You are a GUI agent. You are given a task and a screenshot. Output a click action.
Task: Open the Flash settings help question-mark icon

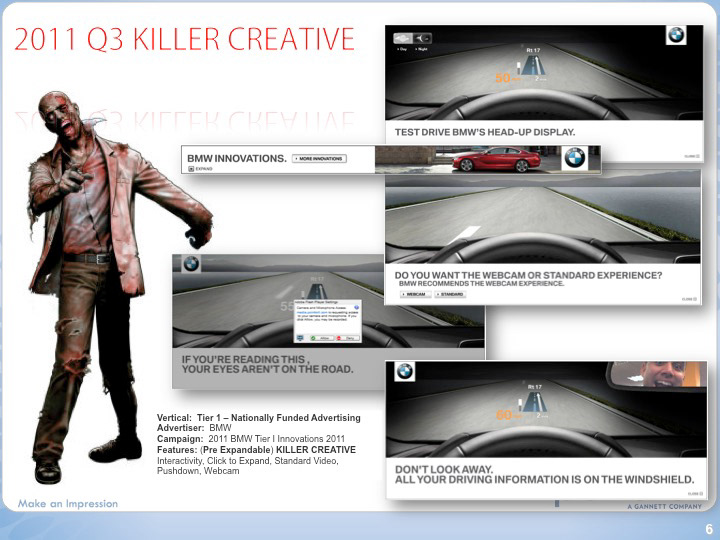(x=357, y=307)
